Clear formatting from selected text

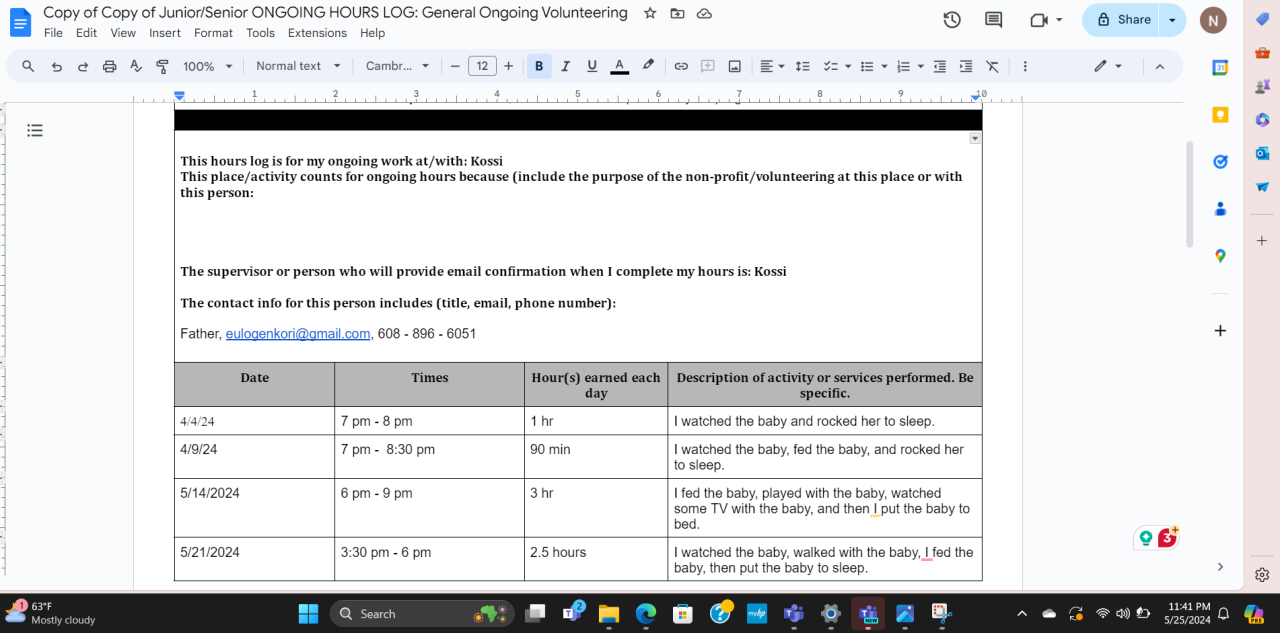coord(992,66)
